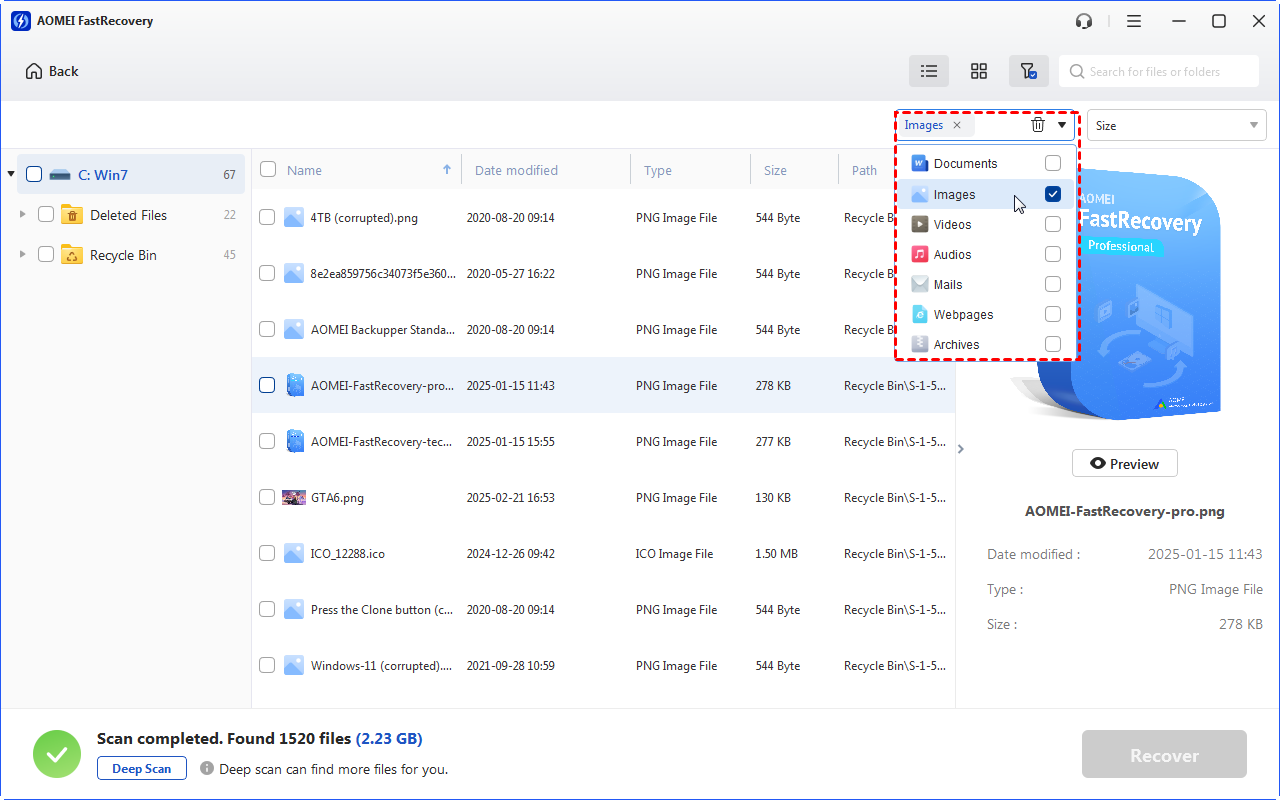Check the Videos filter checkbox
The width and height of the screenshot is (1280, 800).
click(1053, 224)
